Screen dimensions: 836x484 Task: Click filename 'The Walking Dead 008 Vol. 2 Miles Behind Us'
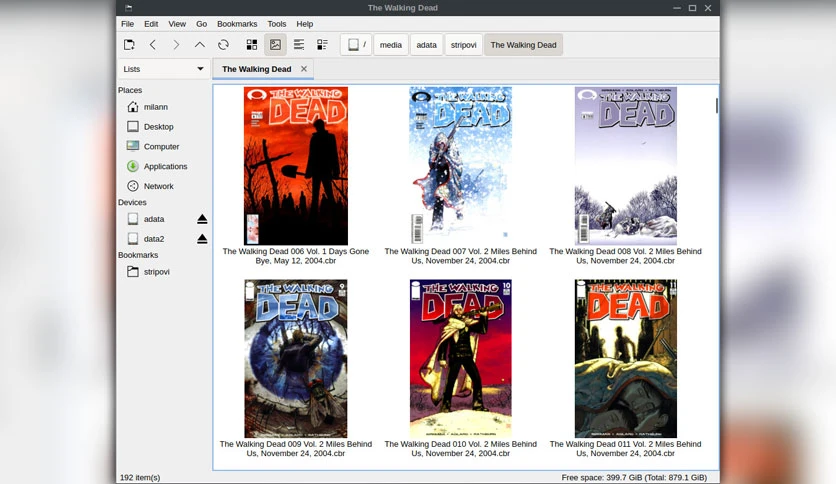625,256
